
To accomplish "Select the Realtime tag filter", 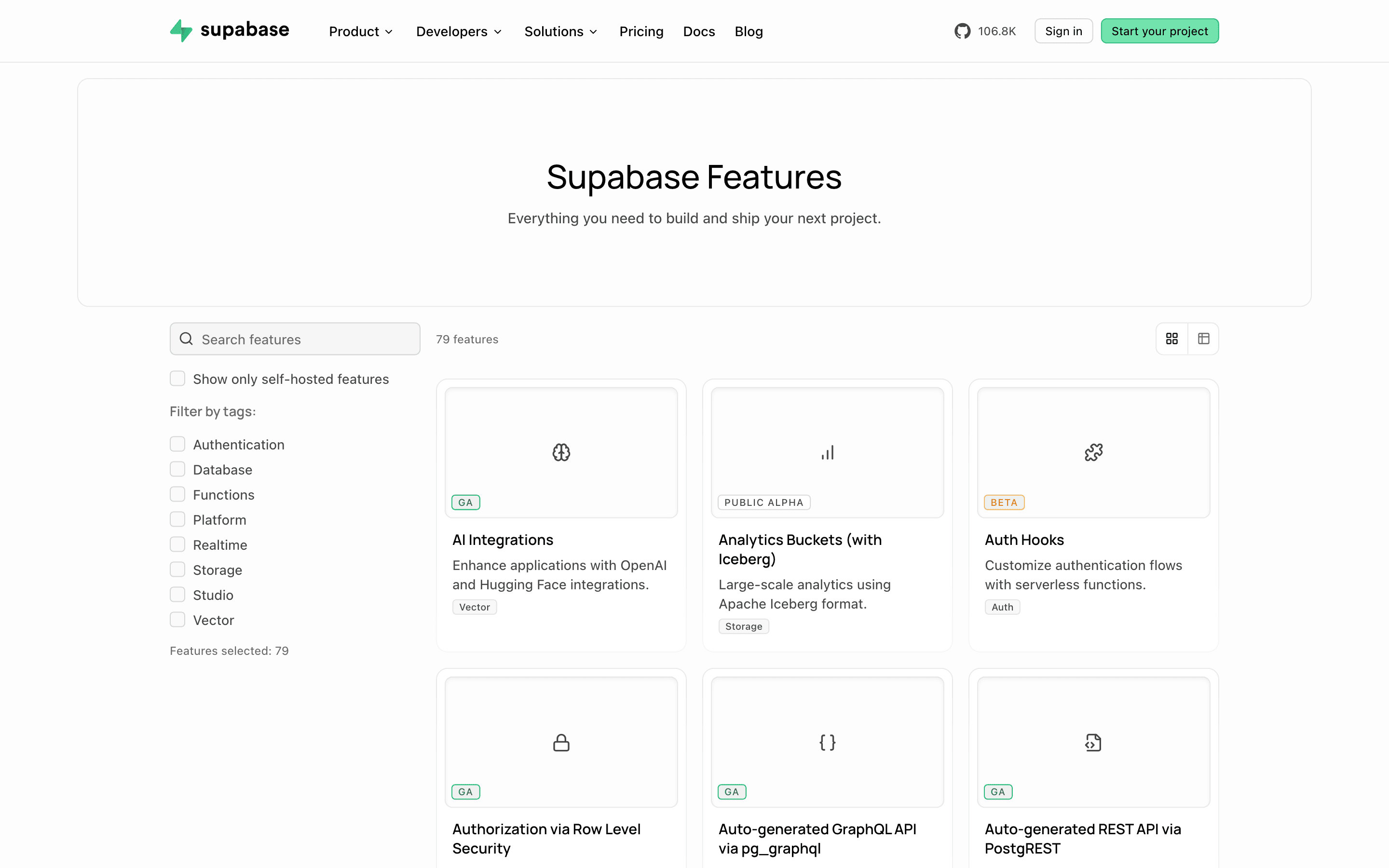I will pyautogui.click(x=177, y=544).
